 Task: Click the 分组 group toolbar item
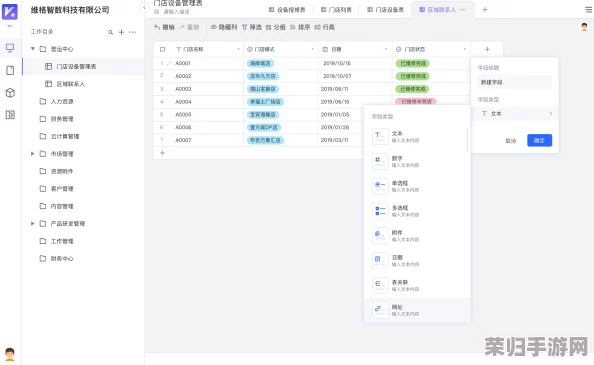[x=275, y=27]
